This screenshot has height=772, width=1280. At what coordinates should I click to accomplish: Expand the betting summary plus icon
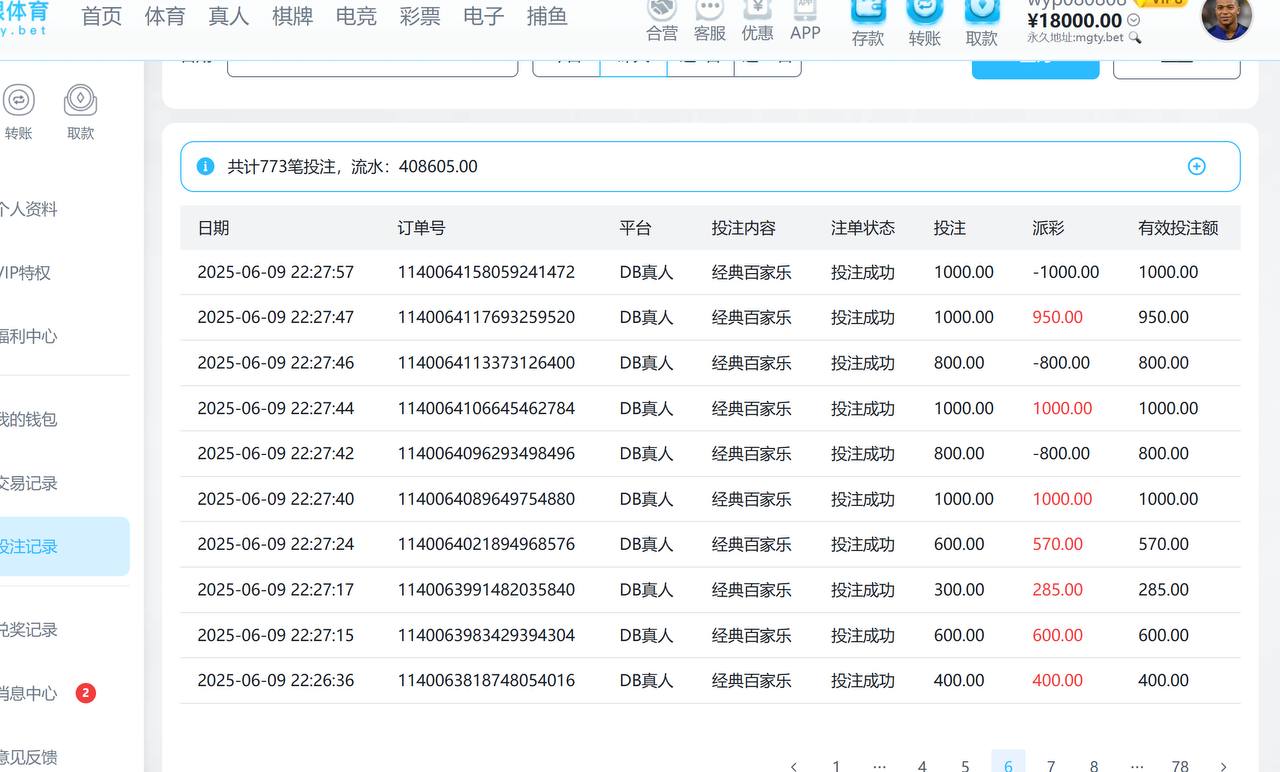1196,166
